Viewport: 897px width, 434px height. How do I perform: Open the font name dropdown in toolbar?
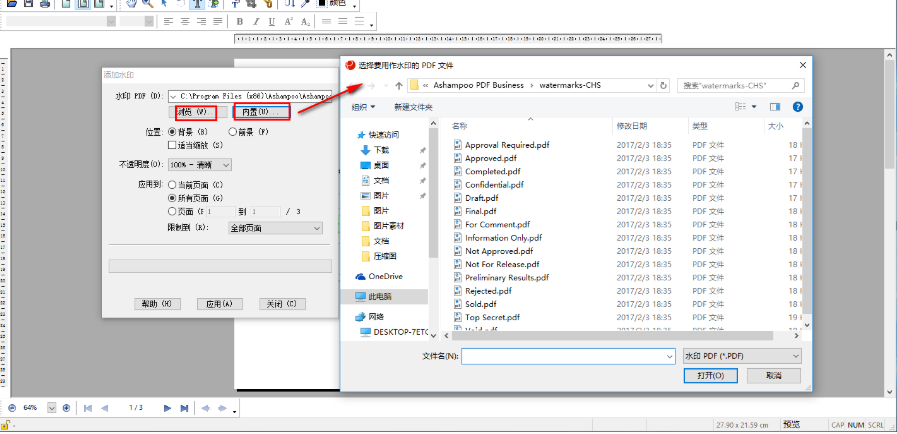point(111,21)
